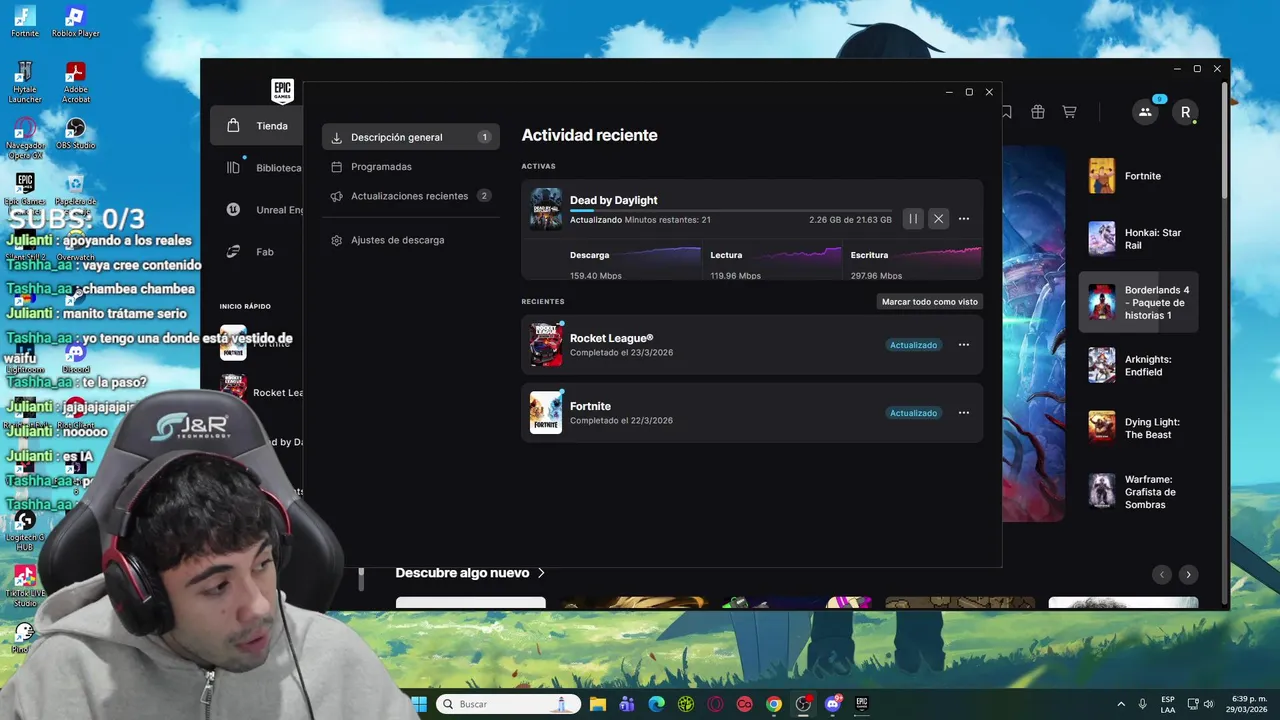Open the R profile avatar menu

coord(1185,112)
